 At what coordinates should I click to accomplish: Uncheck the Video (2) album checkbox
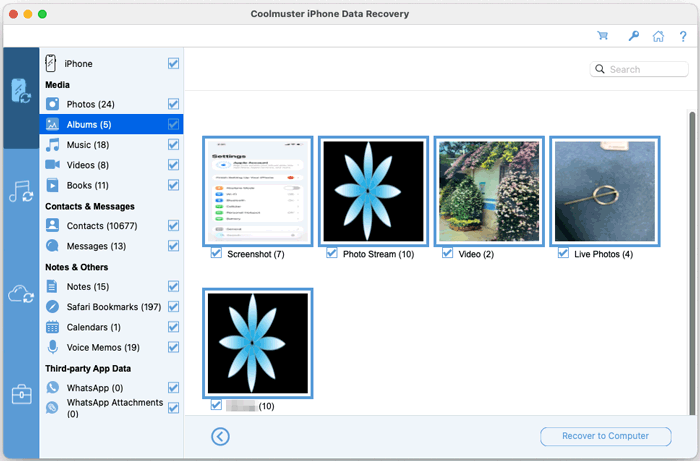447,253
